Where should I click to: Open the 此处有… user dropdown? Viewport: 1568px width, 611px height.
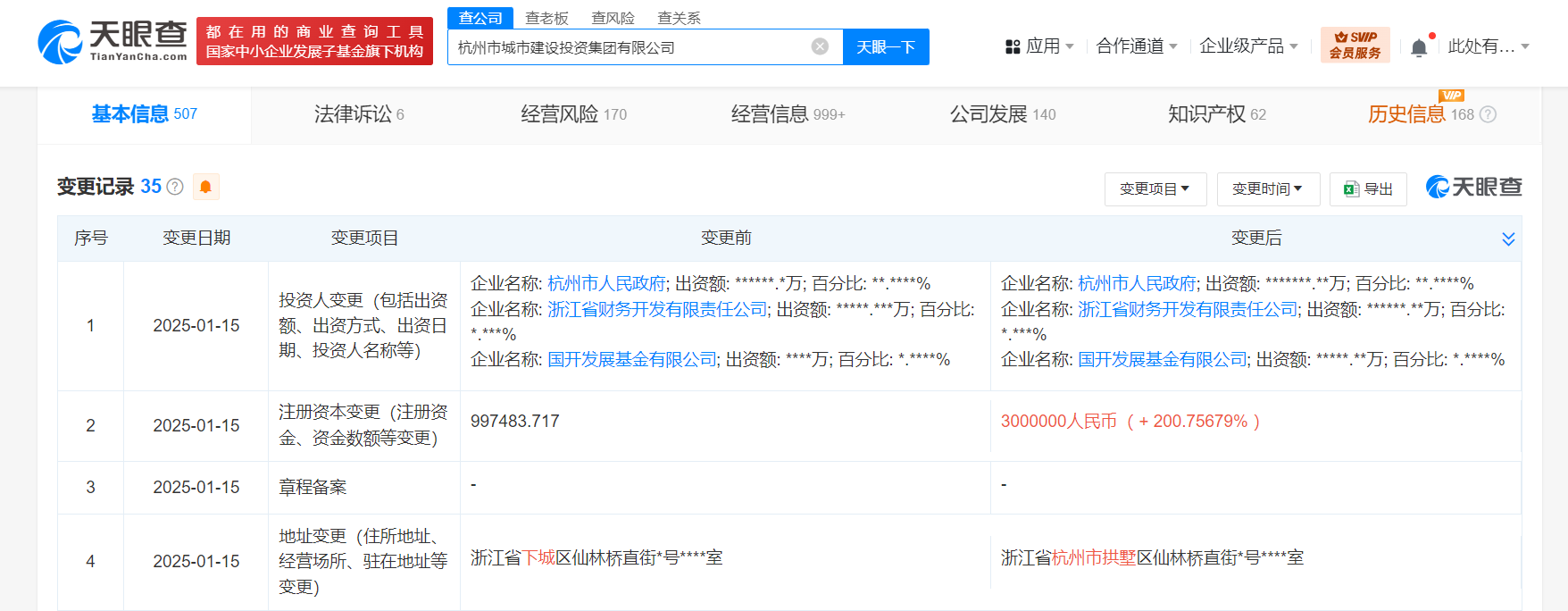click(1489, 46)
